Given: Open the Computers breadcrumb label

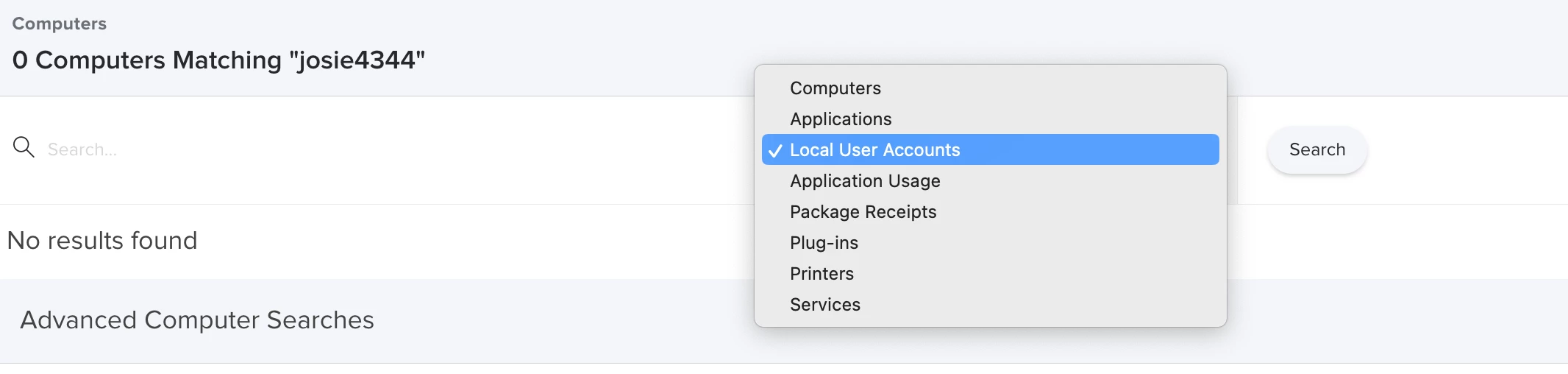Looking at the screenshot, I should pos(60,24).
